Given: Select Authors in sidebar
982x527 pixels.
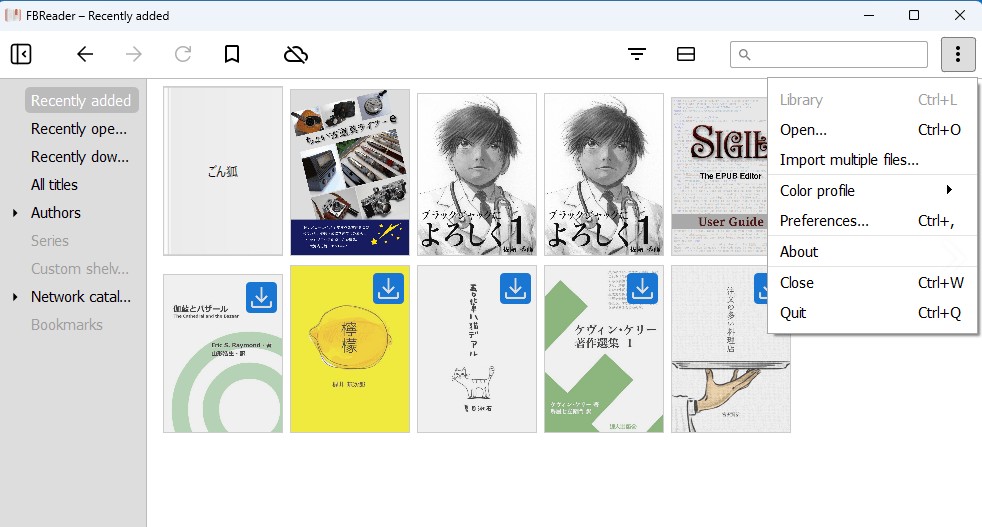Looking at the screenshot, I should click(56, 213).
